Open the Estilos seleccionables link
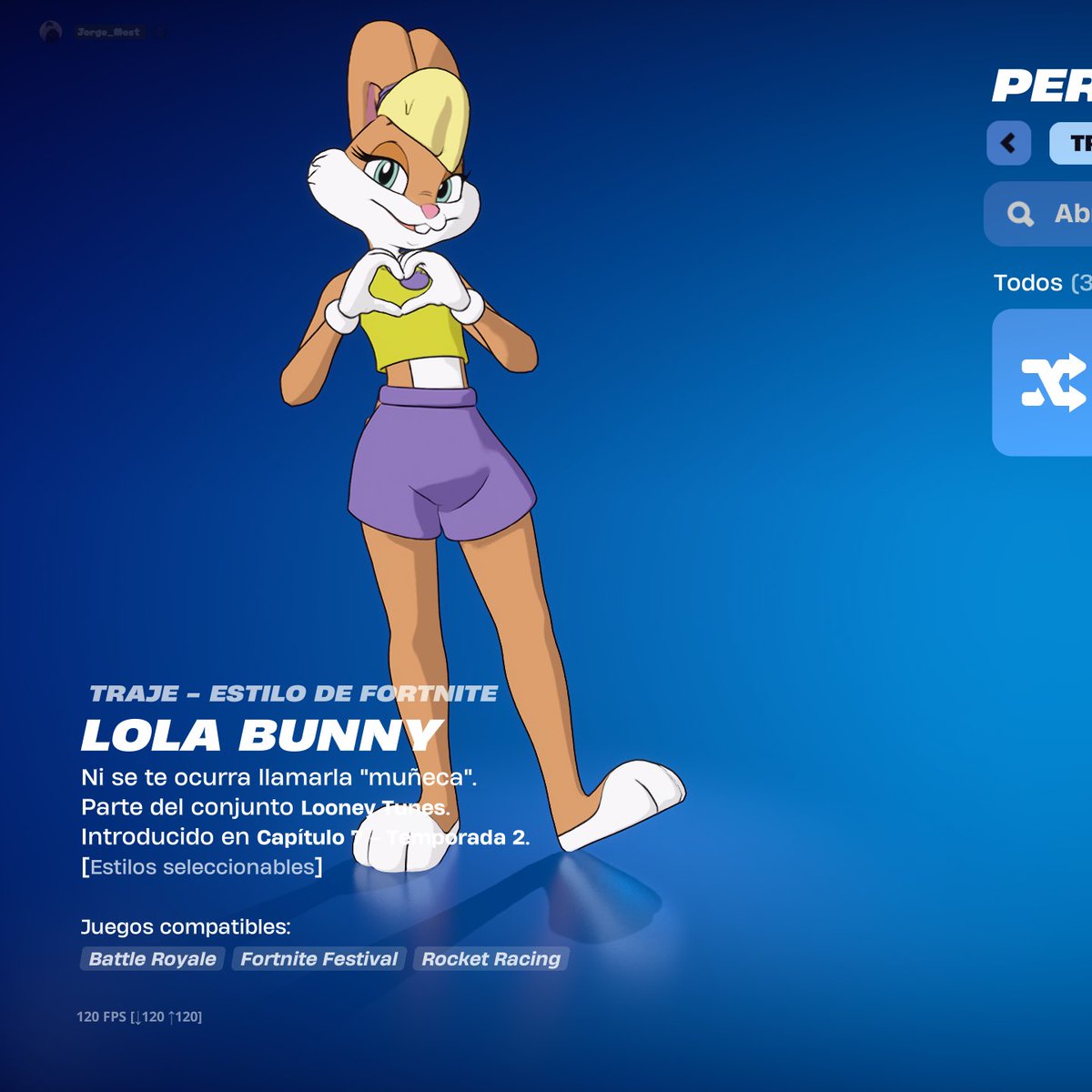 click(202, 867)
